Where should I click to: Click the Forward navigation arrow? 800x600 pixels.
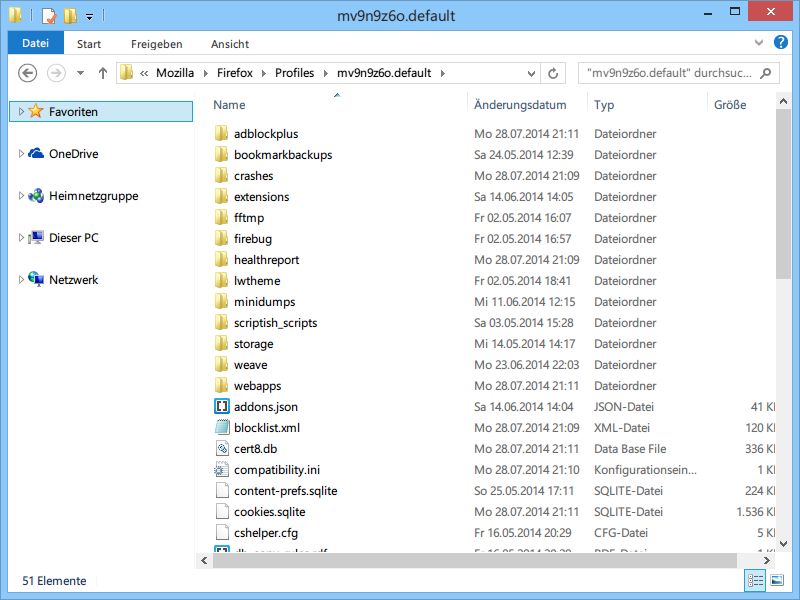[x=56, y=73]
